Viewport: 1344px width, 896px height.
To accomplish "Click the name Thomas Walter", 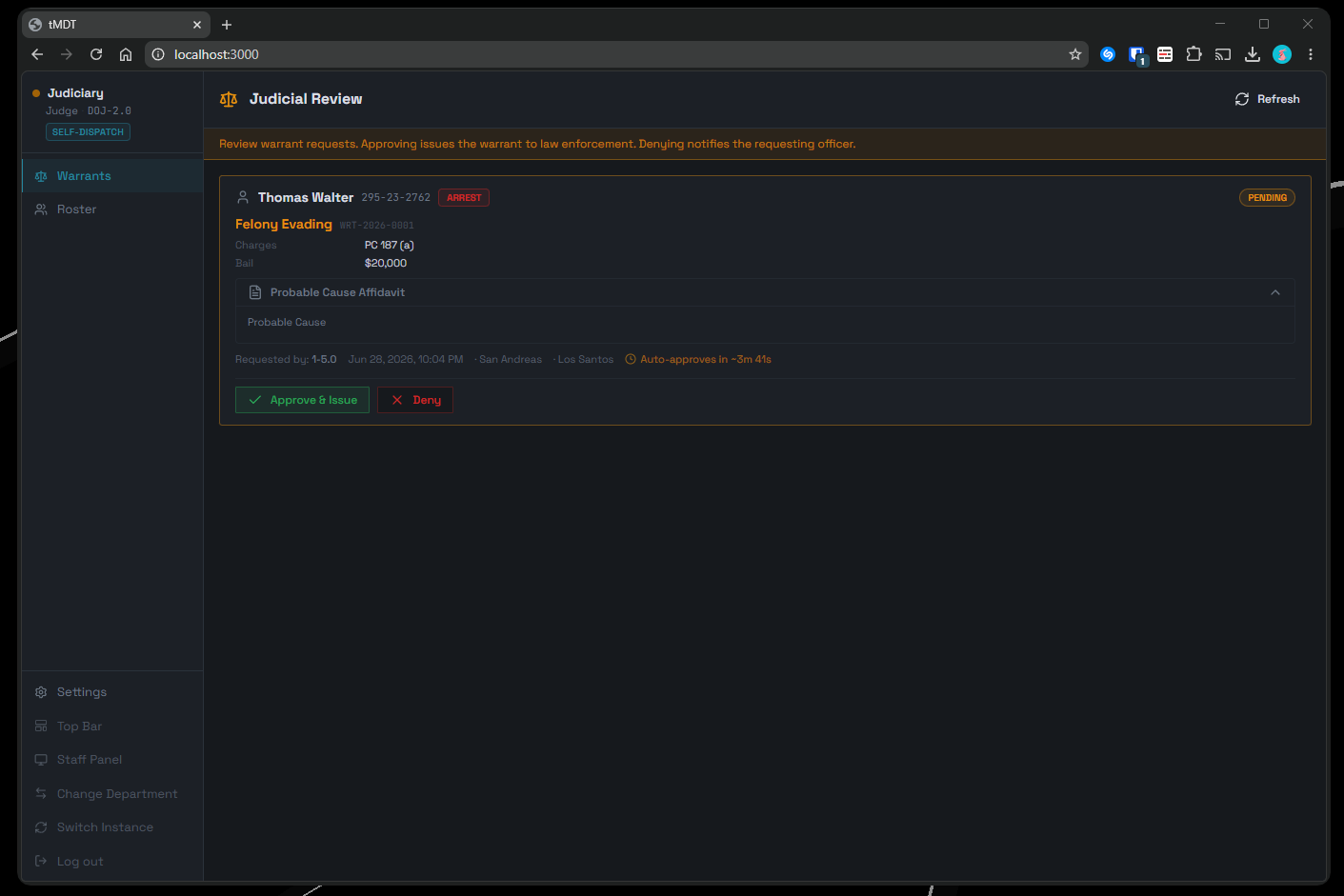I will tap(306, 197).
